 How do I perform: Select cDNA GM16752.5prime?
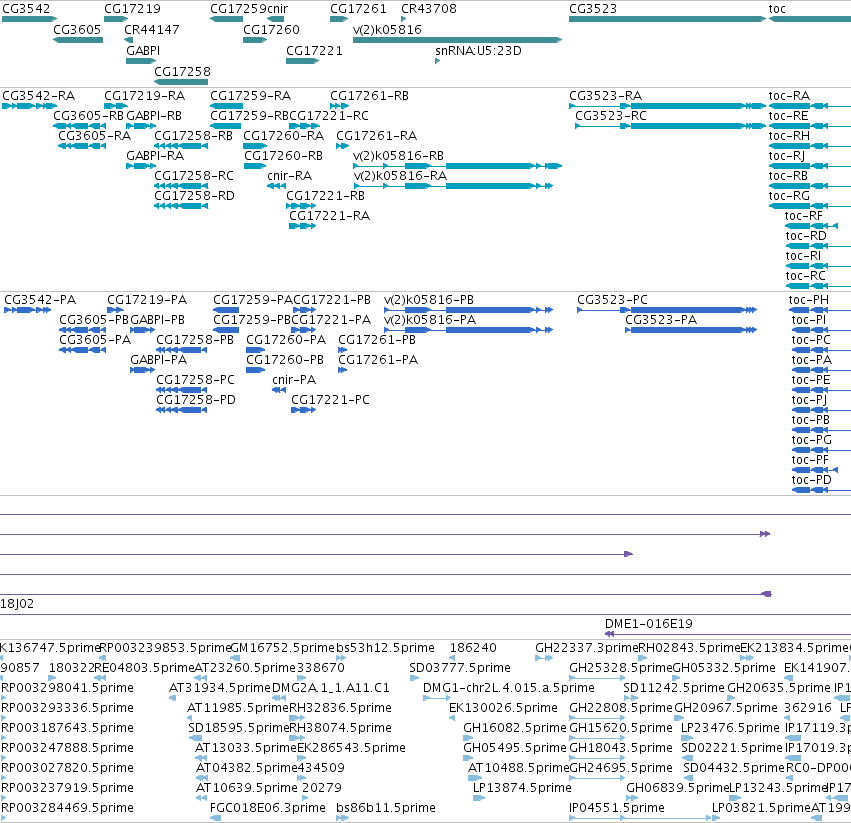(283, 648)
